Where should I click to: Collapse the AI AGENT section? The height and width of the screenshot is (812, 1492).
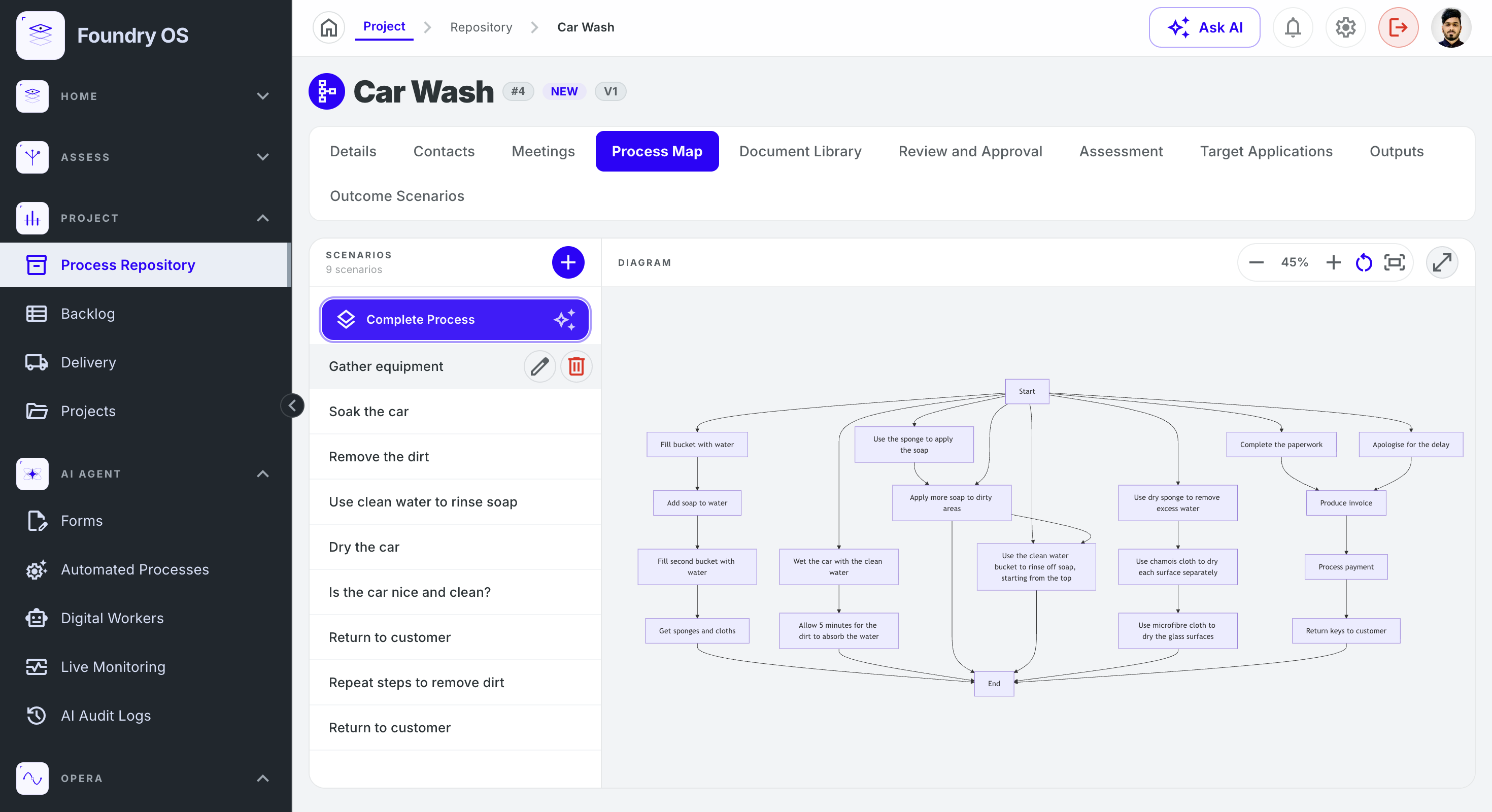coord(262,474)
